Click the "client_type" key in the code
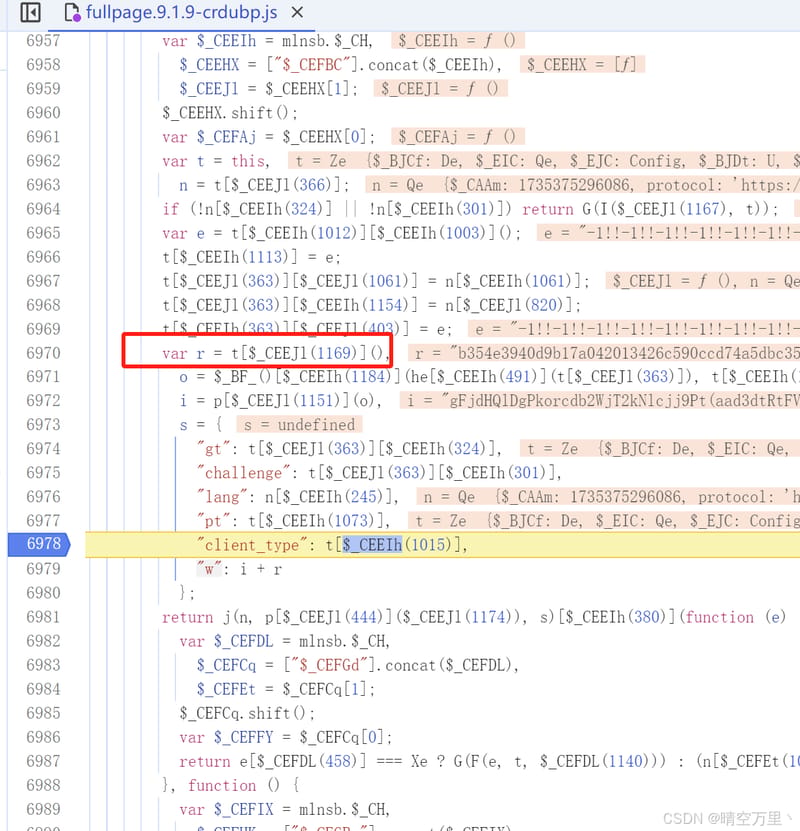 [x=251, y=545]
